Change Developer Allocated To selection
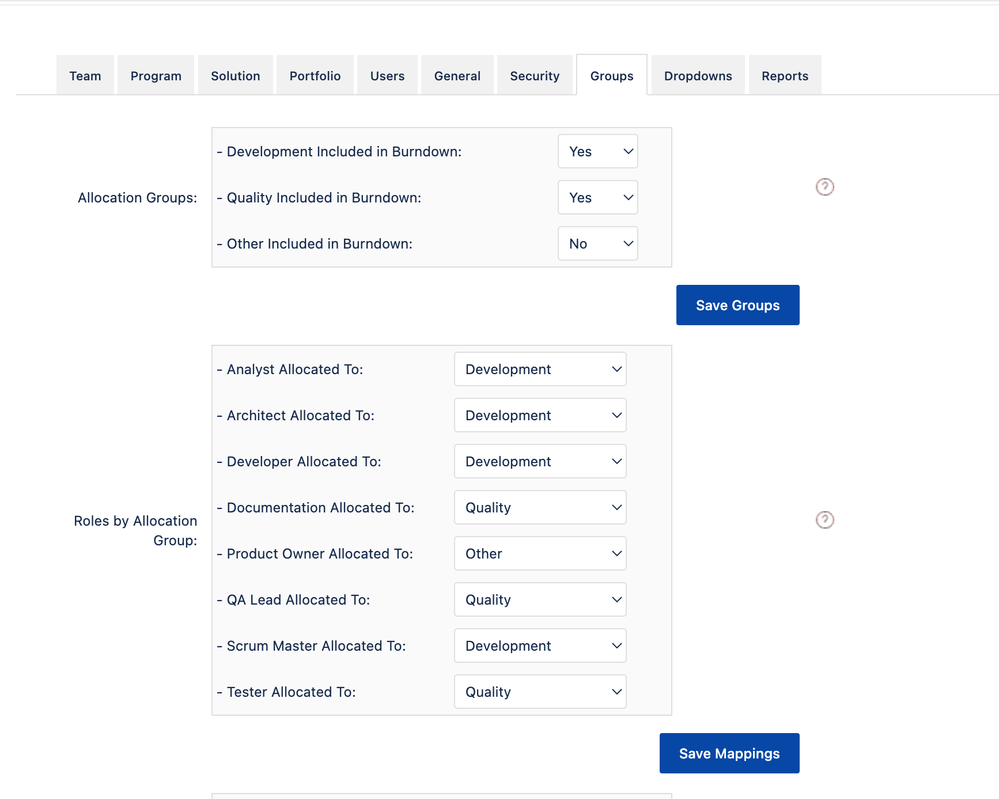 pos(540,461)
